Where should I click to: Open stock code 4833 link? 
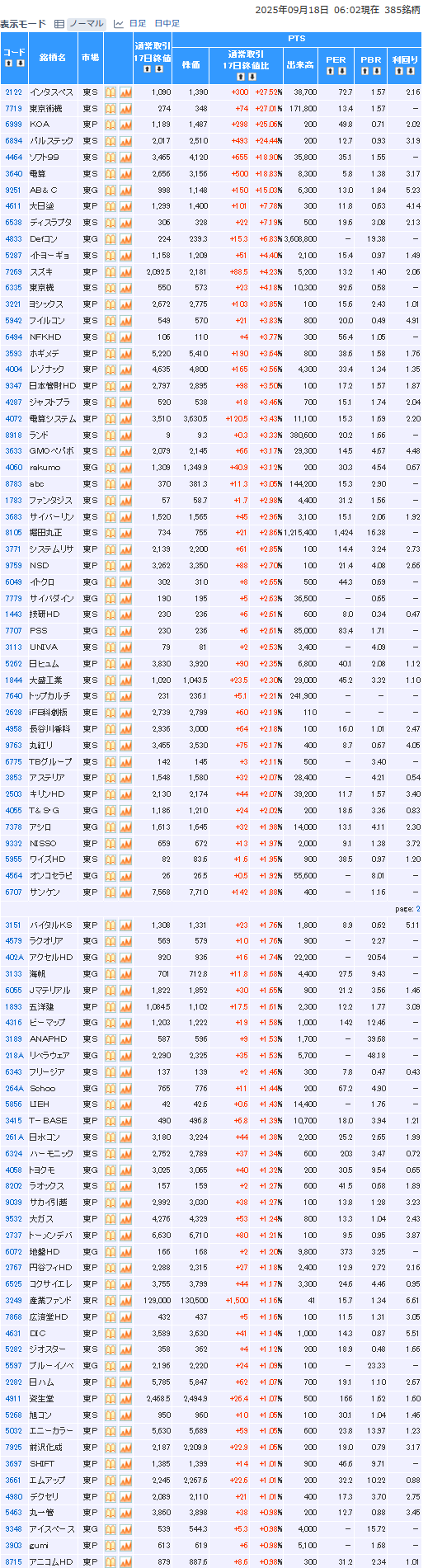coord(13,239)
